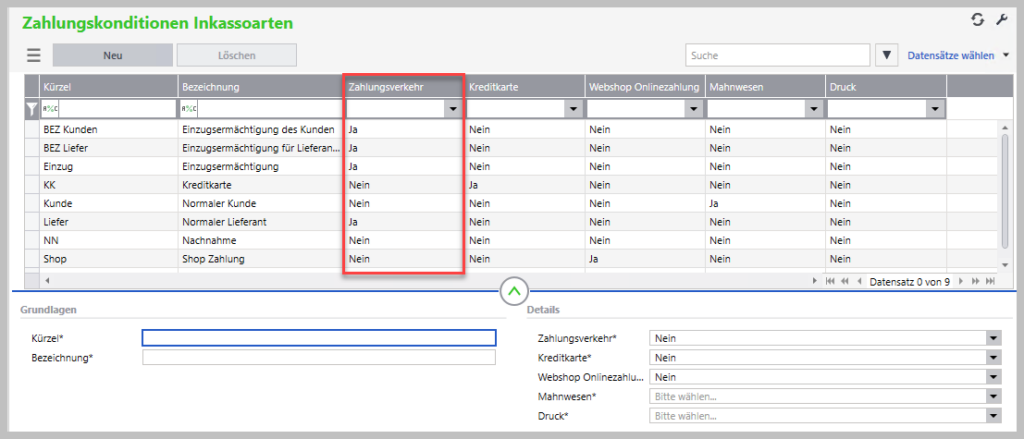Open the search options triangle button
Viewport: 1024px width, 439px height.
(886, 55)
